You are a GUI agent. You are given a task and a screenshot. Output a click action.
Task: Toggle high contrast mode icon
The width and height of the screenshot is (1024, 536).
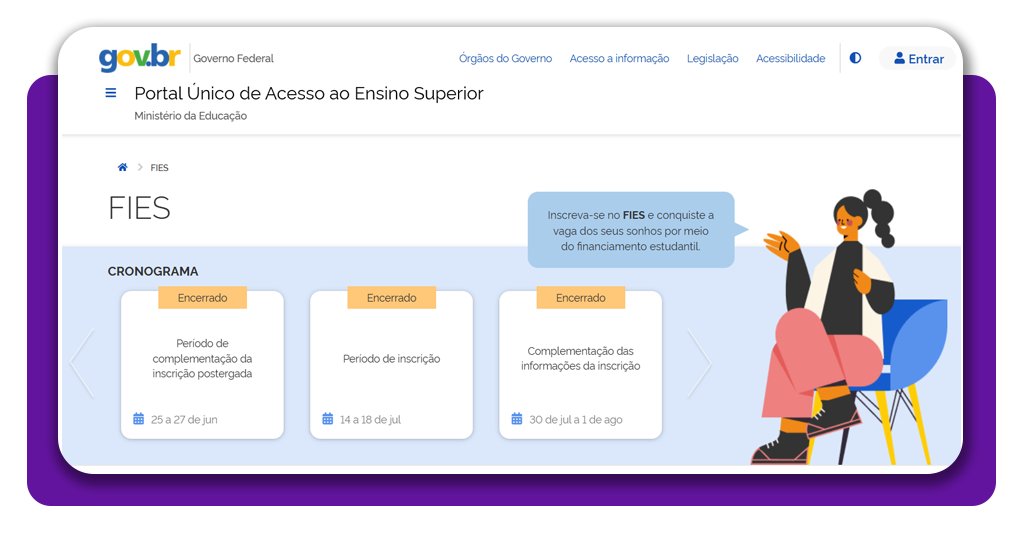pos(855,58)
